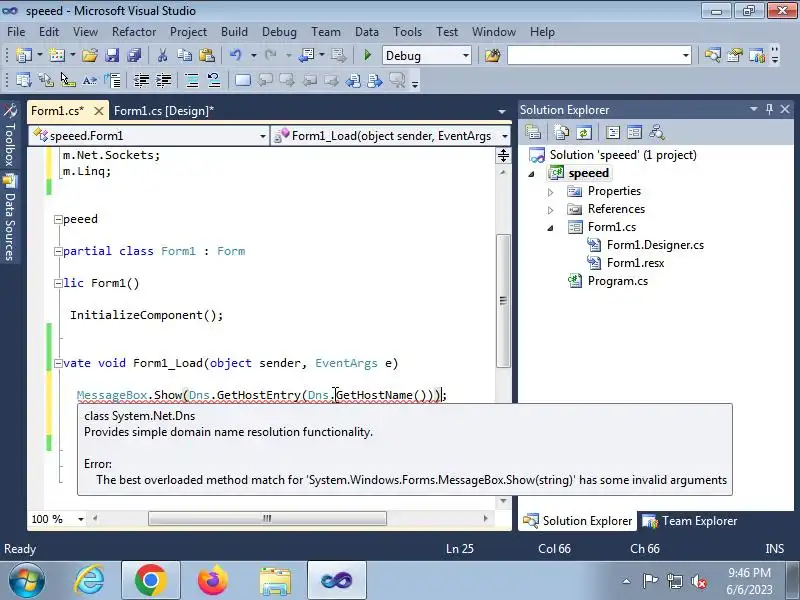This screenshot has height=600, width=800.
Task: Launch Firefox from taskbar
Action: pos(212,581)
